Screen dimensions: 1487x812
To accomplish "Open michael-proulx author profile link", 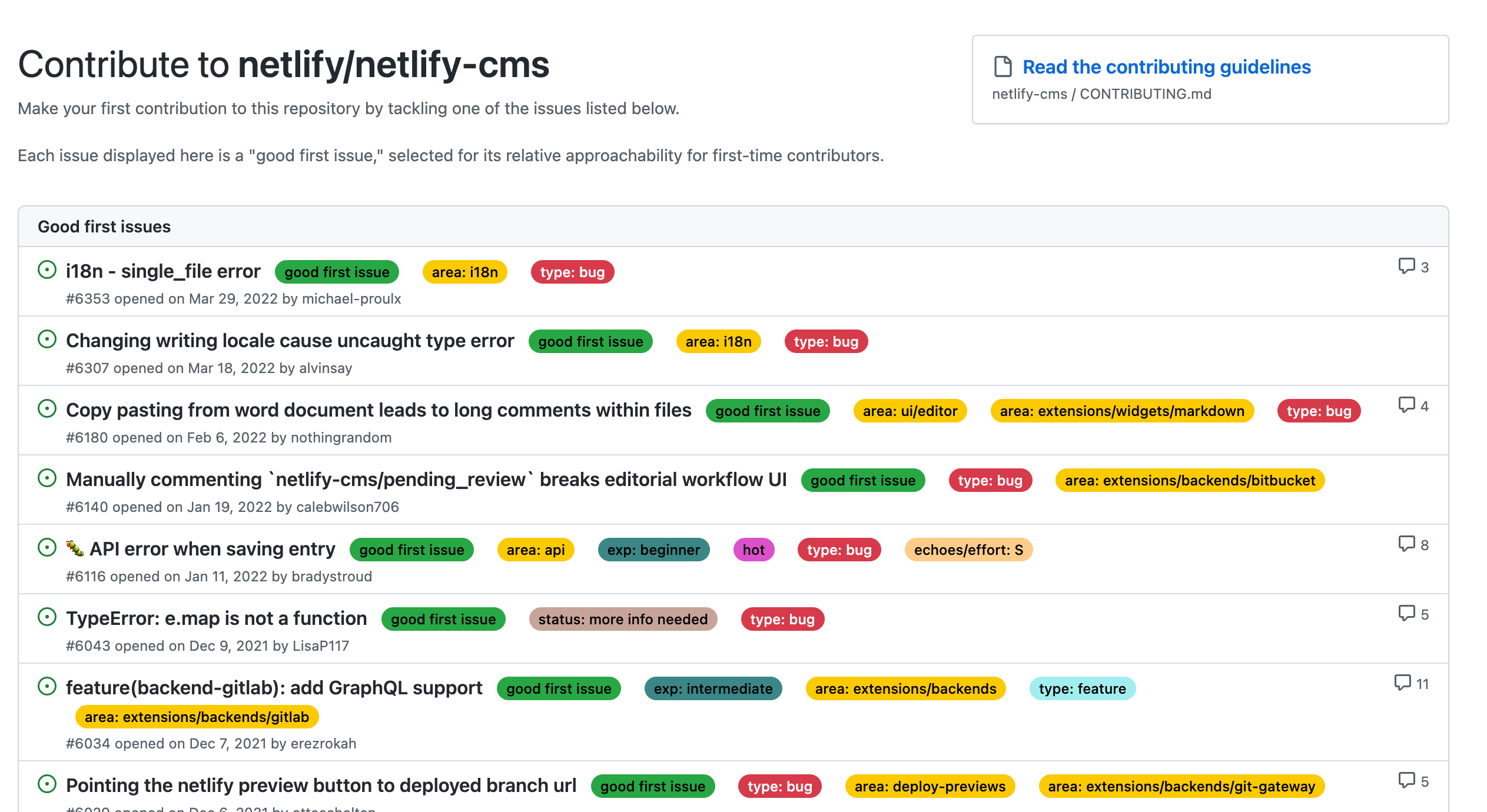I will tap(351, 299).
